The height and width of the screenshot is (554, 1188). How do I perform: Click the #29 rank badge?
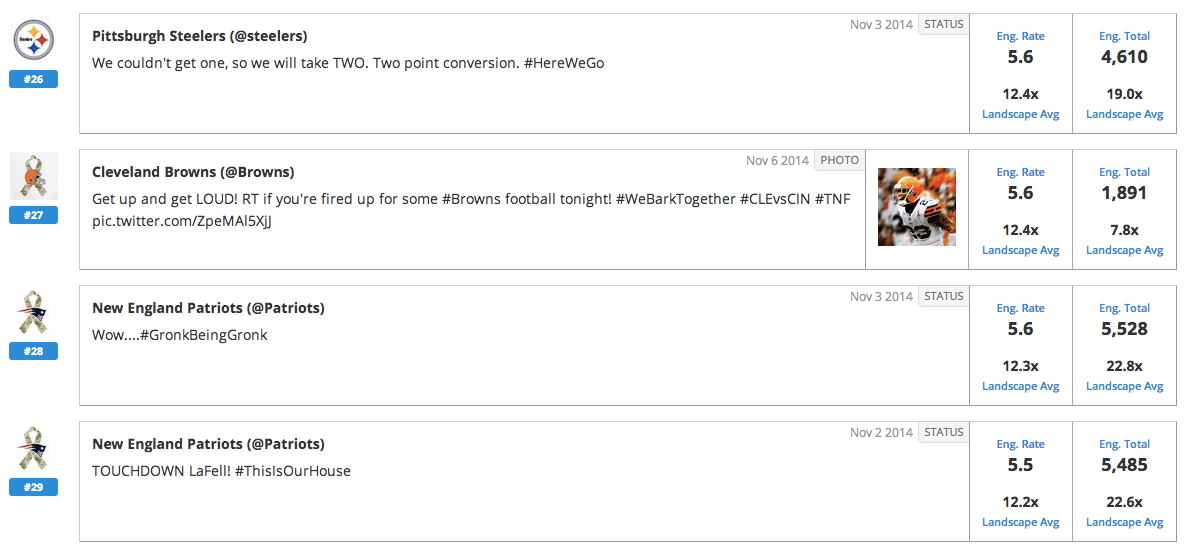[34, 487]
